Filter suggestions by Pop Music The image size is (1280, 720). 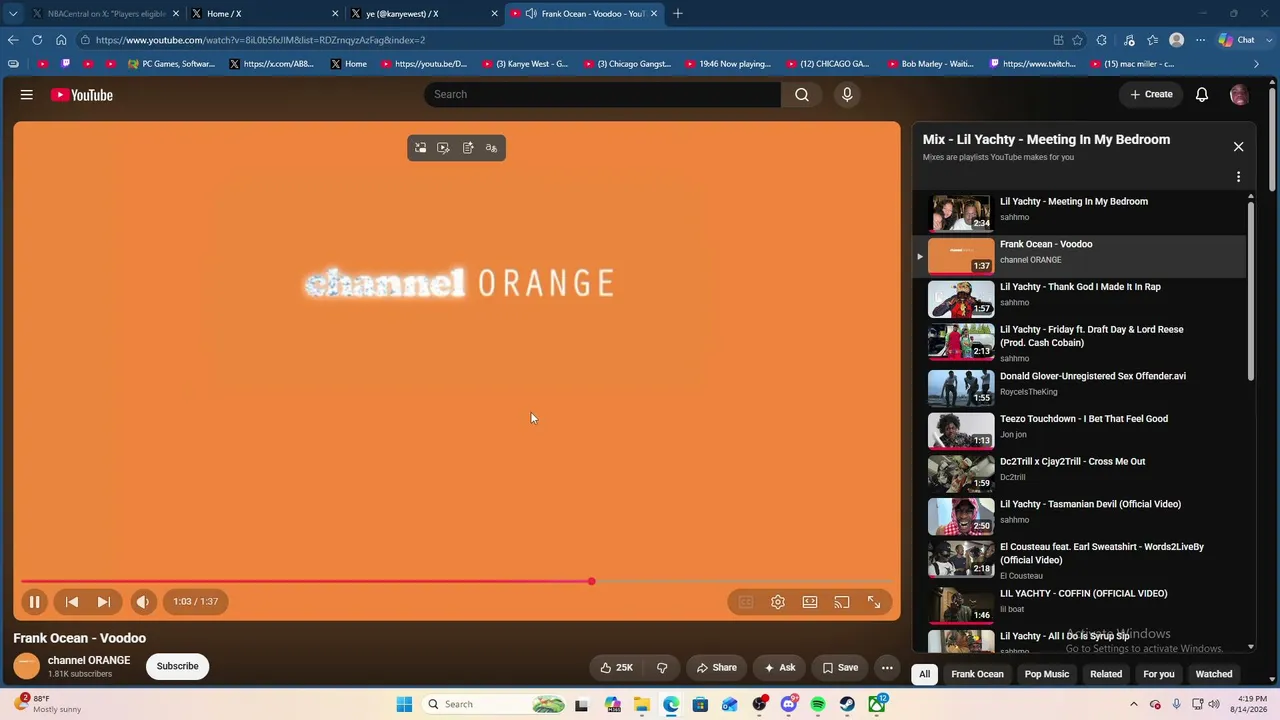pos(1046,674)
